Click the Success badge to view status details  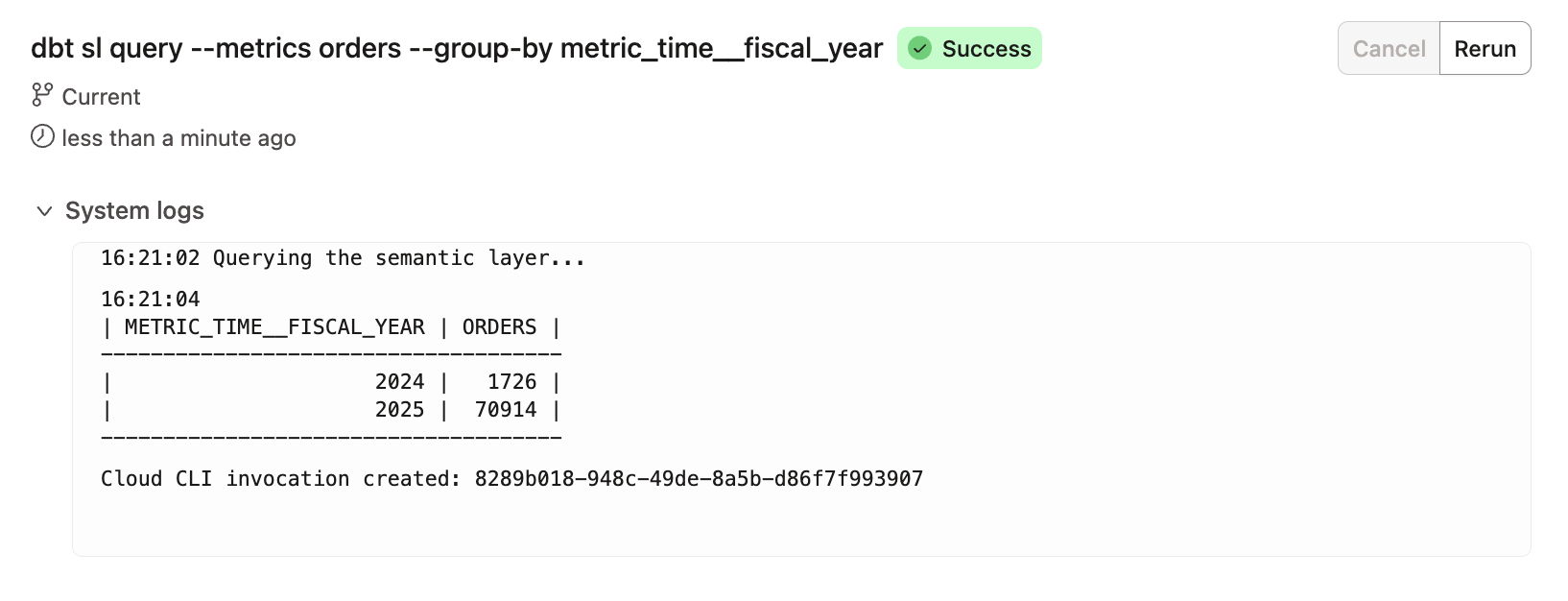[x=969, y=47]
